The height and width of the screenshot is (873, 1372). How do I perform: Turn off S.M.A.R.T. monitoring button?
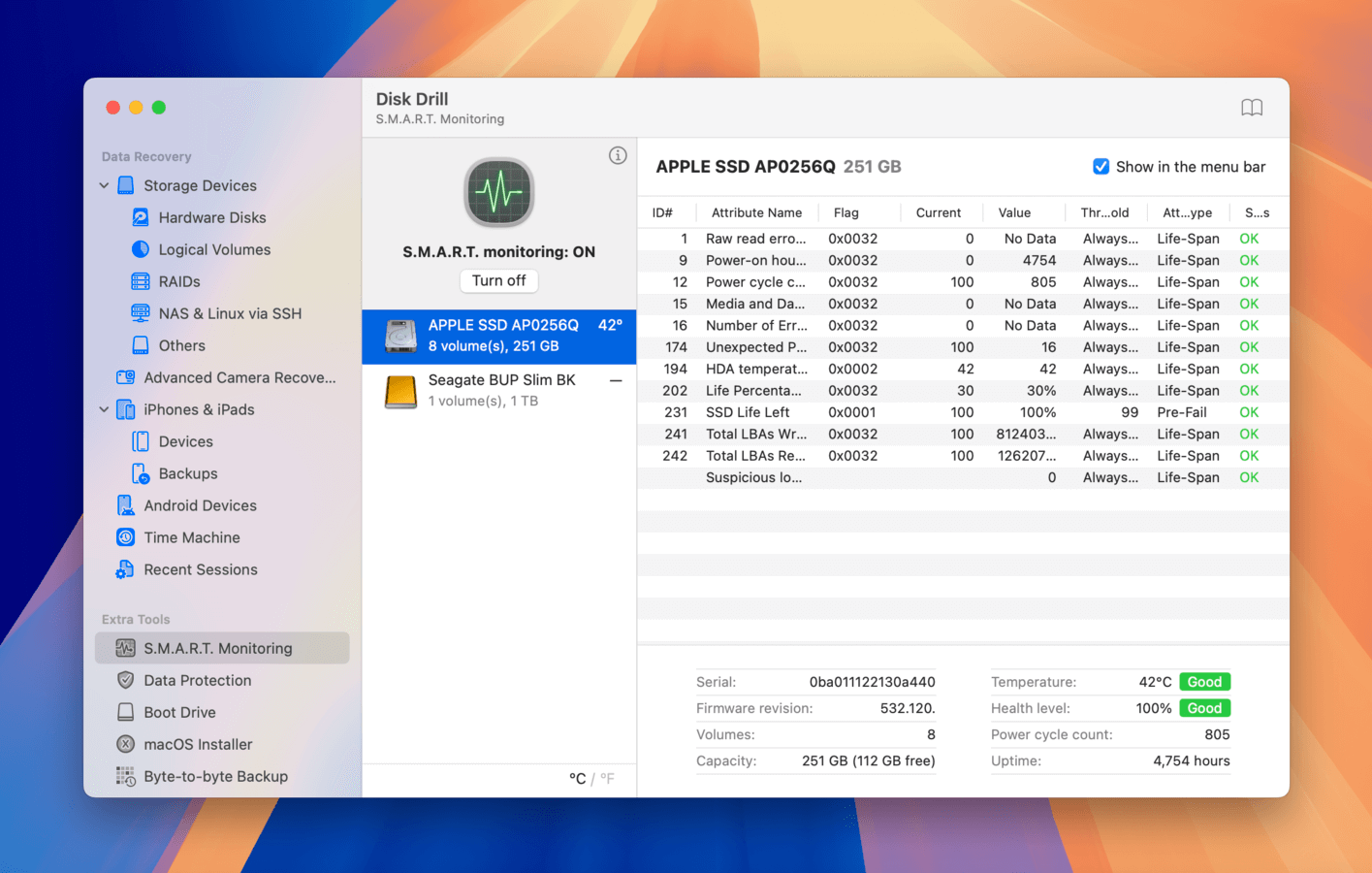[x=498, y=280]
